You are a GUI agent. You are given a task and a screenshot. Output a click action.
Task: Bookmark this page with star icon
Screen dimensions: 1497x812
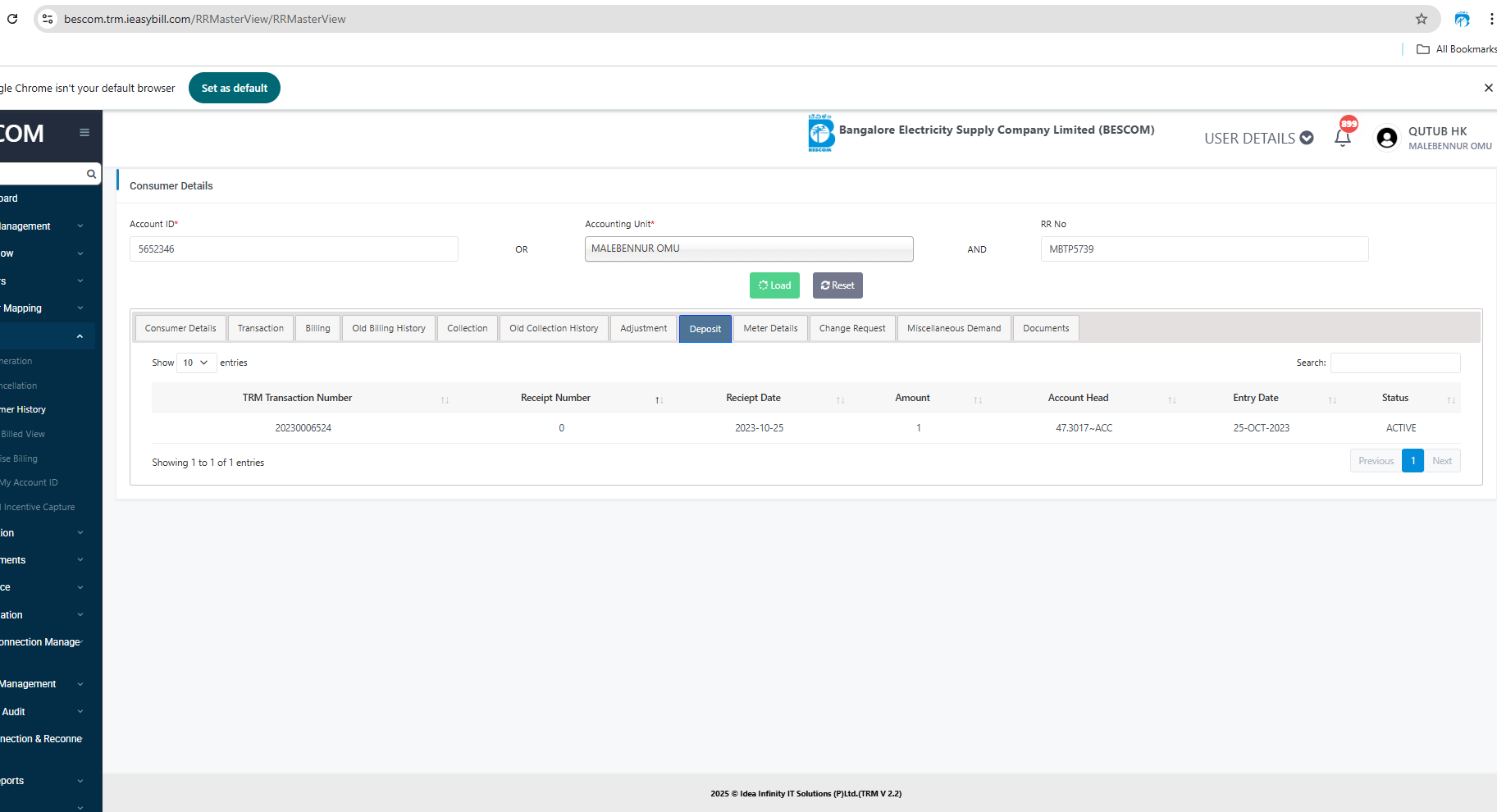1422,19
